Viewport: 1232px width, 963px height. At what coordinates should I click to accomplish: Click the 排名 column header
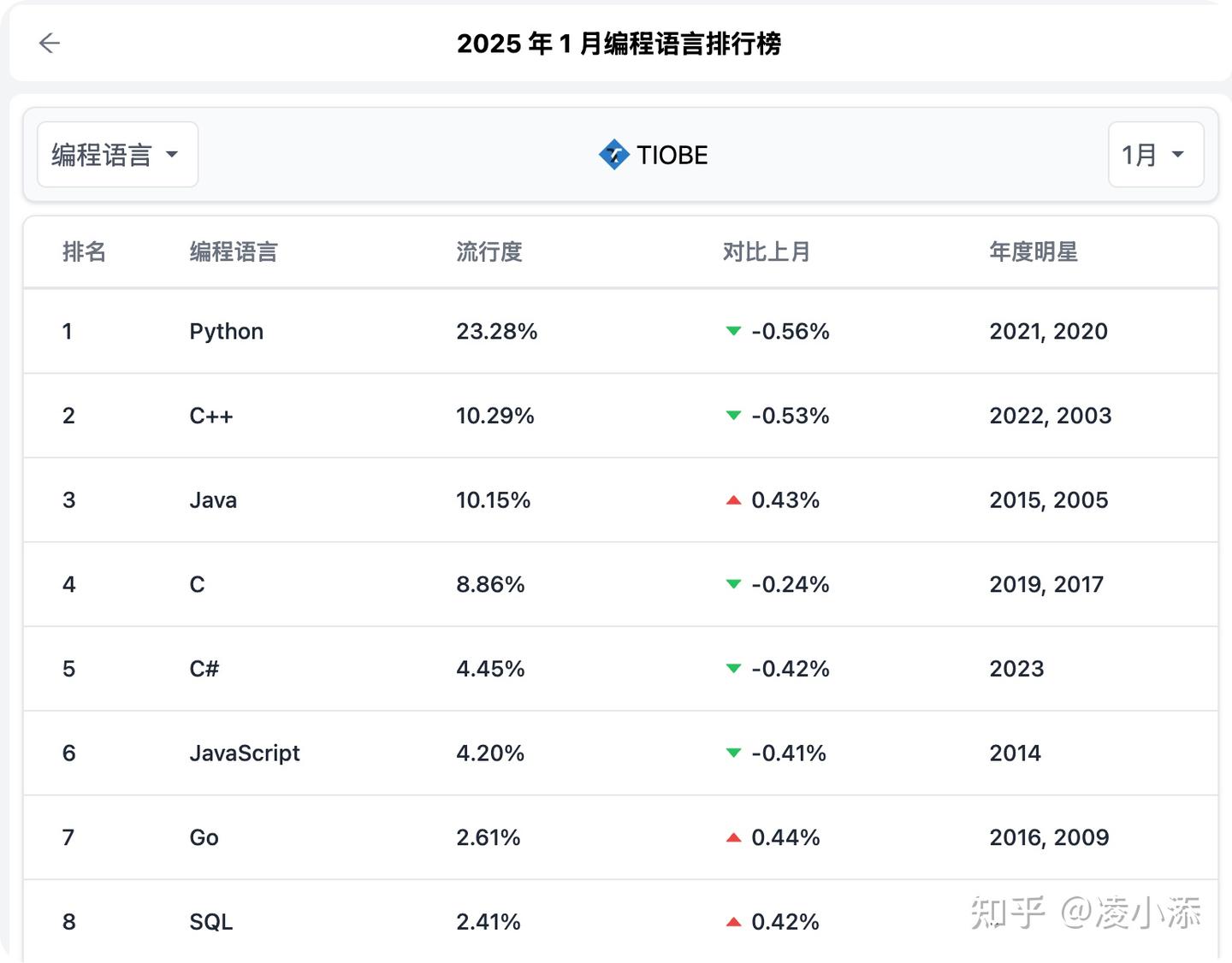point(84,251)
